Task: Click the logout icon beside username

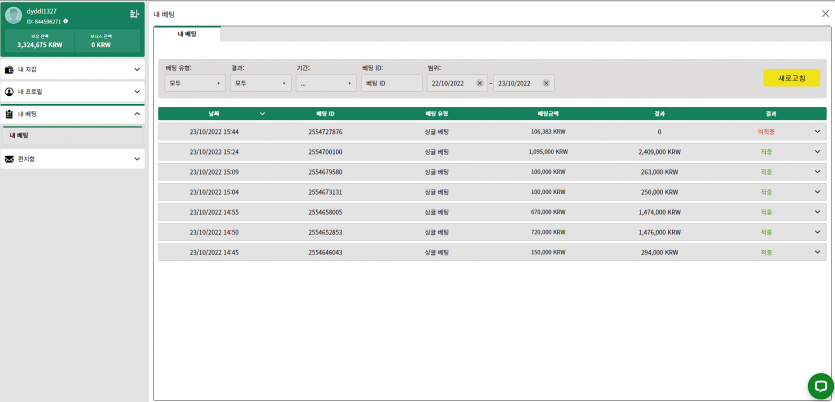Action: 134,14
